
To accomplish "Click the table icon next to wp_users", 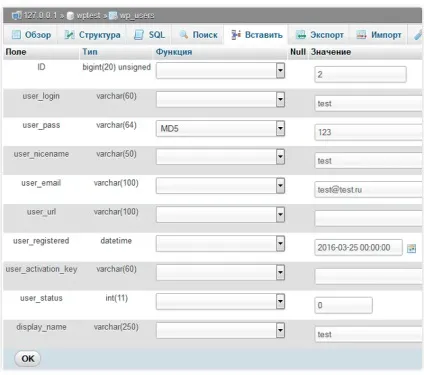I will pyautogui.click(x=113, y=16).
